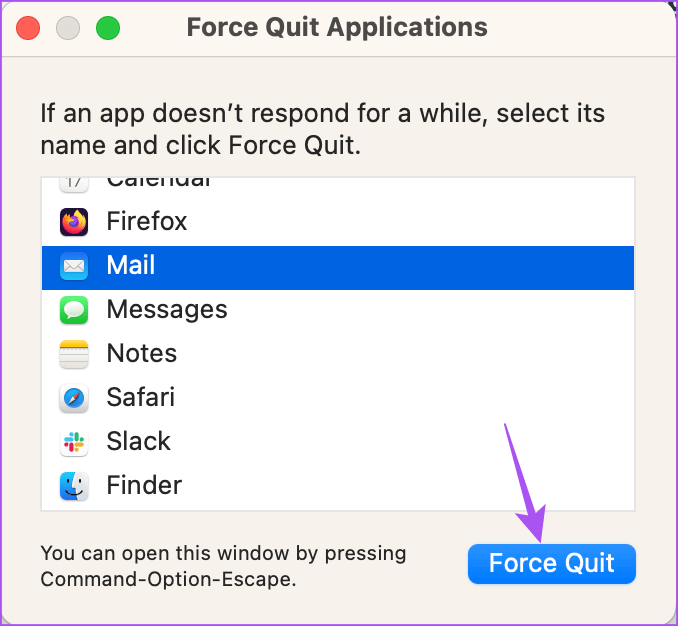Choose Slack by its text label
The image size is (678, 626).
pos(139,442)
